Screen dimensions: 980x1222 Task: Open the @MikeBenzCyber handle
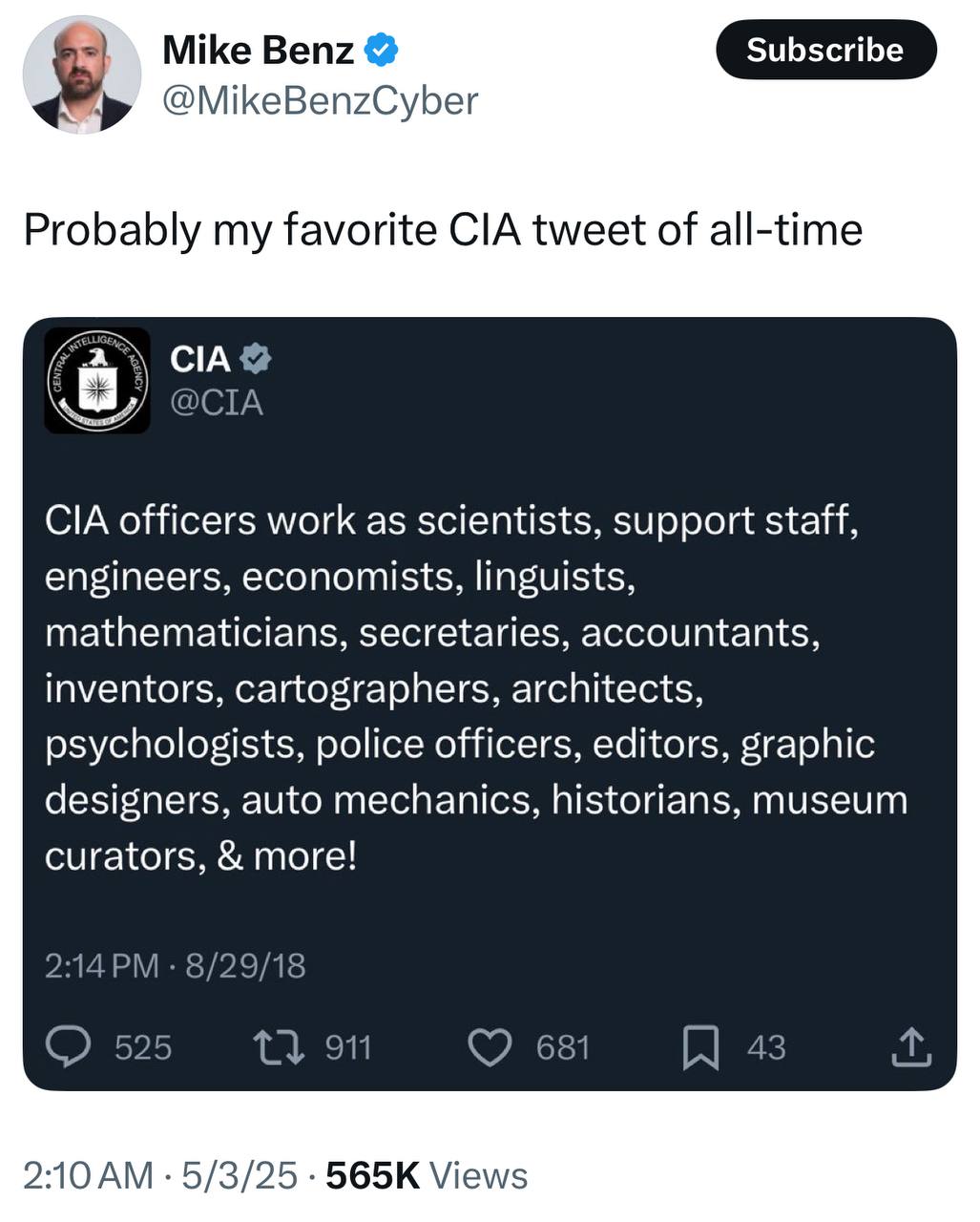pos(321,100)
